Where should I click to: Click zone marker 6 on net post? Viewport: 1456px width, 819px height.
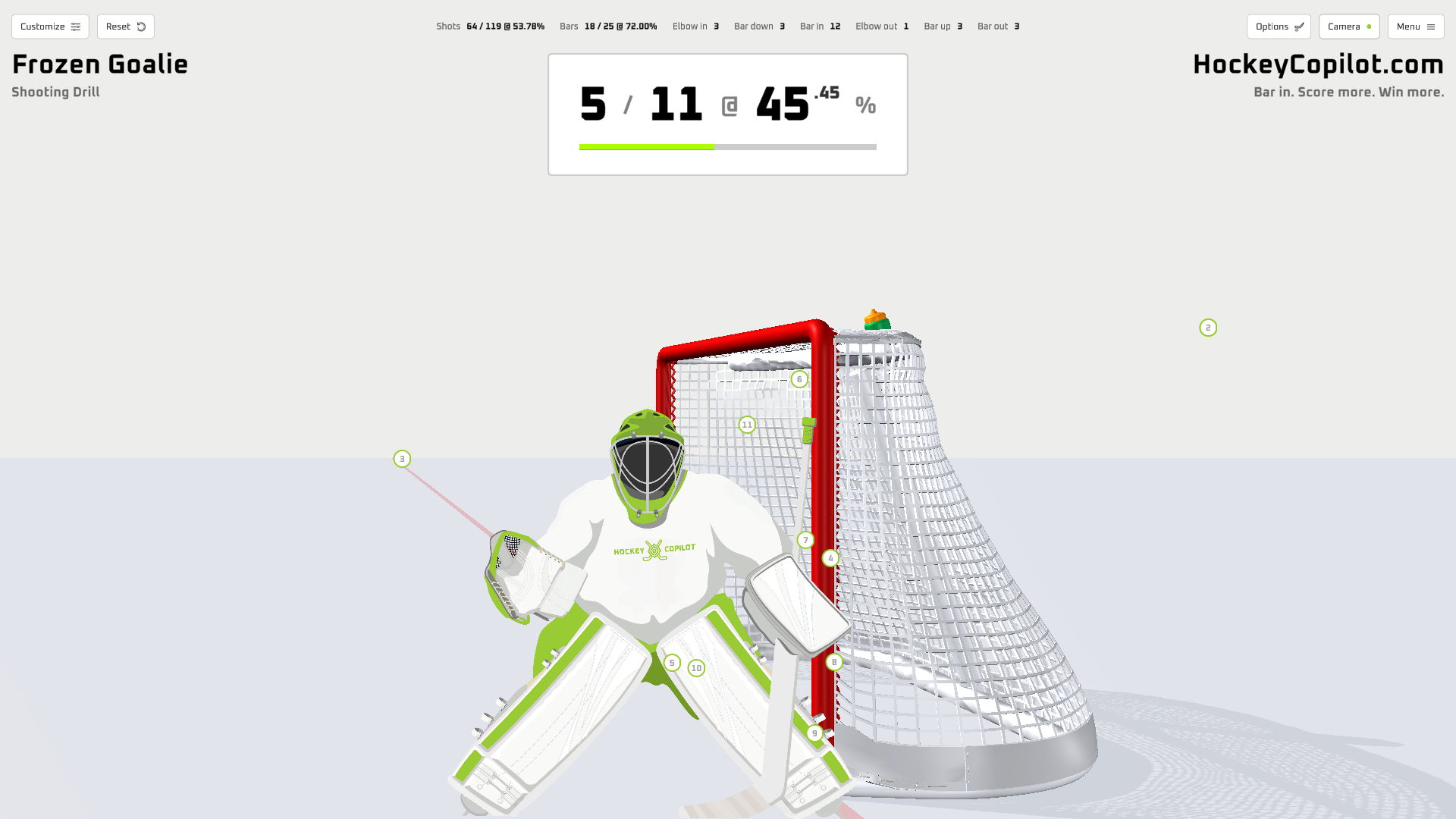click(x=799, y=379)
